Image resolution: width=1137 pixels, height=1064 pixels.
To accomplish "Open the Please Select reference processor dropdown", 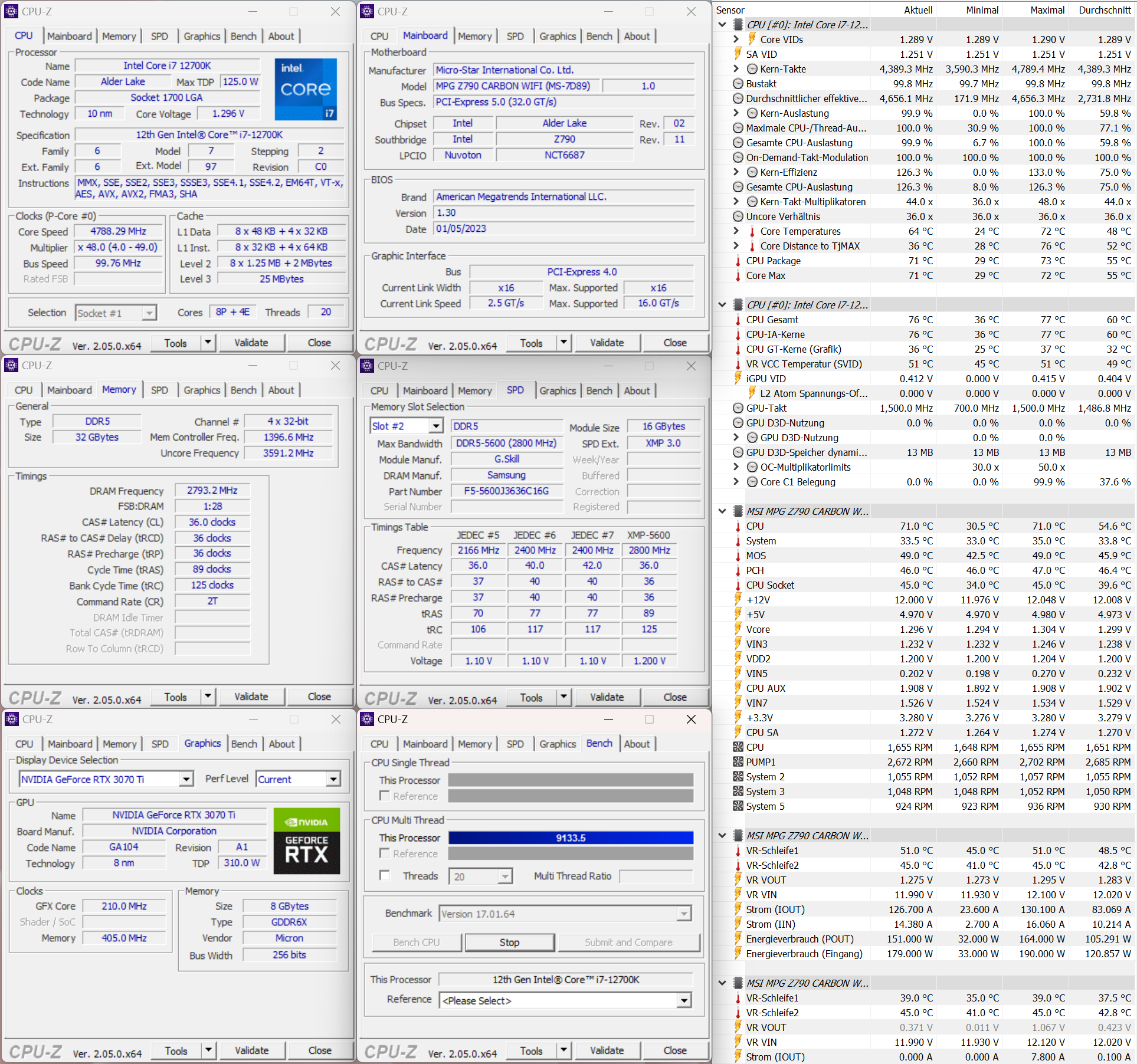I will 684,1000.
